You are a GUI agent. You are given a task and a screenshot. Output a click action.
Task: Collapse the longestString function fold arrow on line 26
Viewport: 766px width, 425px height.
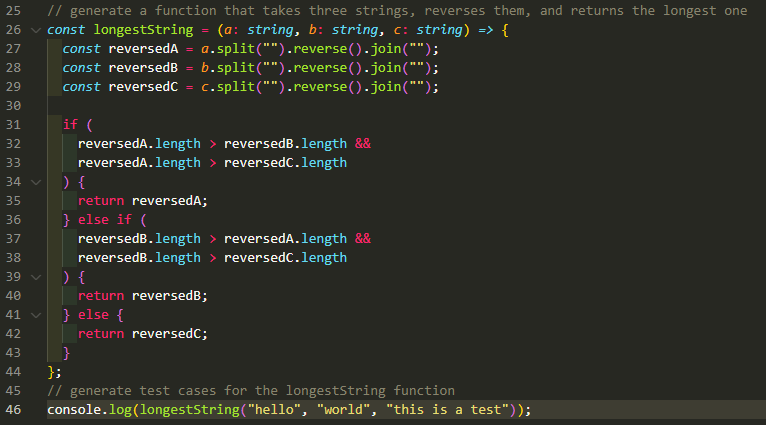coord(36,30)
